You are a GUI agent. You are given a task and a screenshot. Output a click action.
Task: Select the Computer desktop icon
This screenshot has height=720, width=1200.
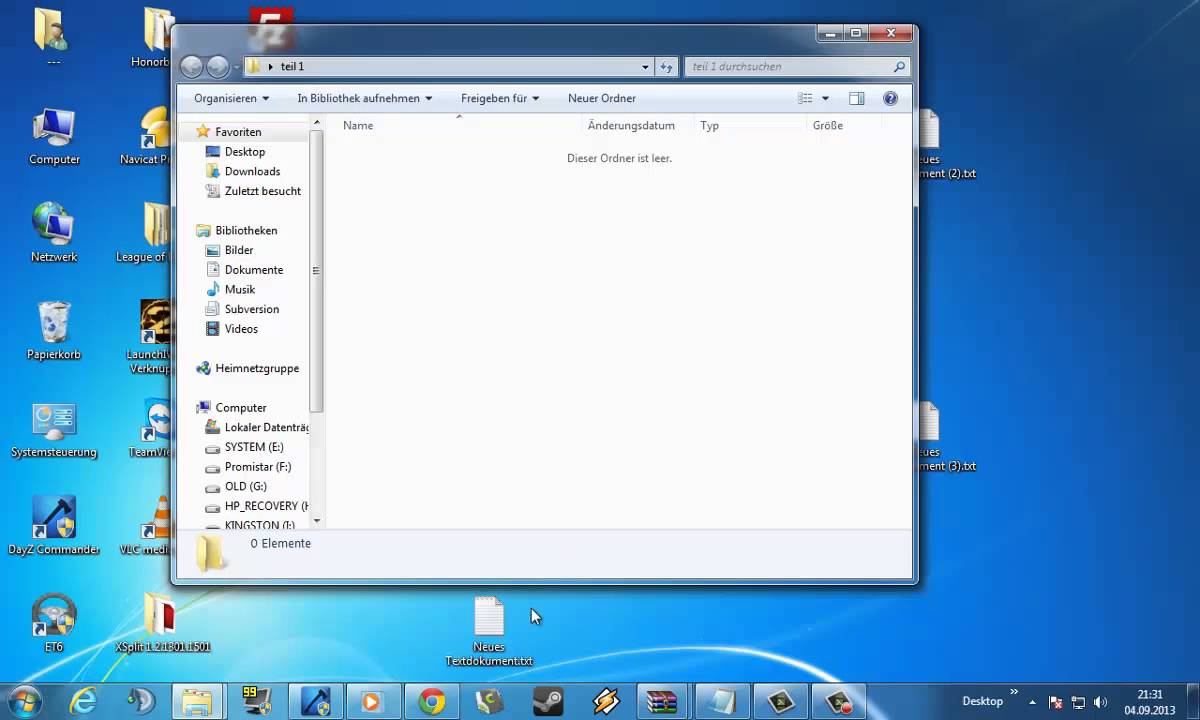pos(54,137)
